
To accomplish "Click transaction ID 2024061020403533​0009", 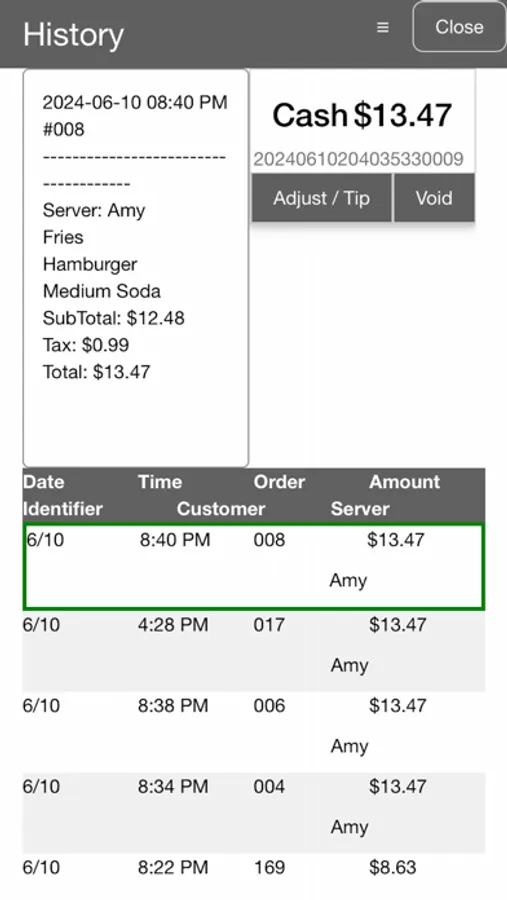I will point(358,159).
